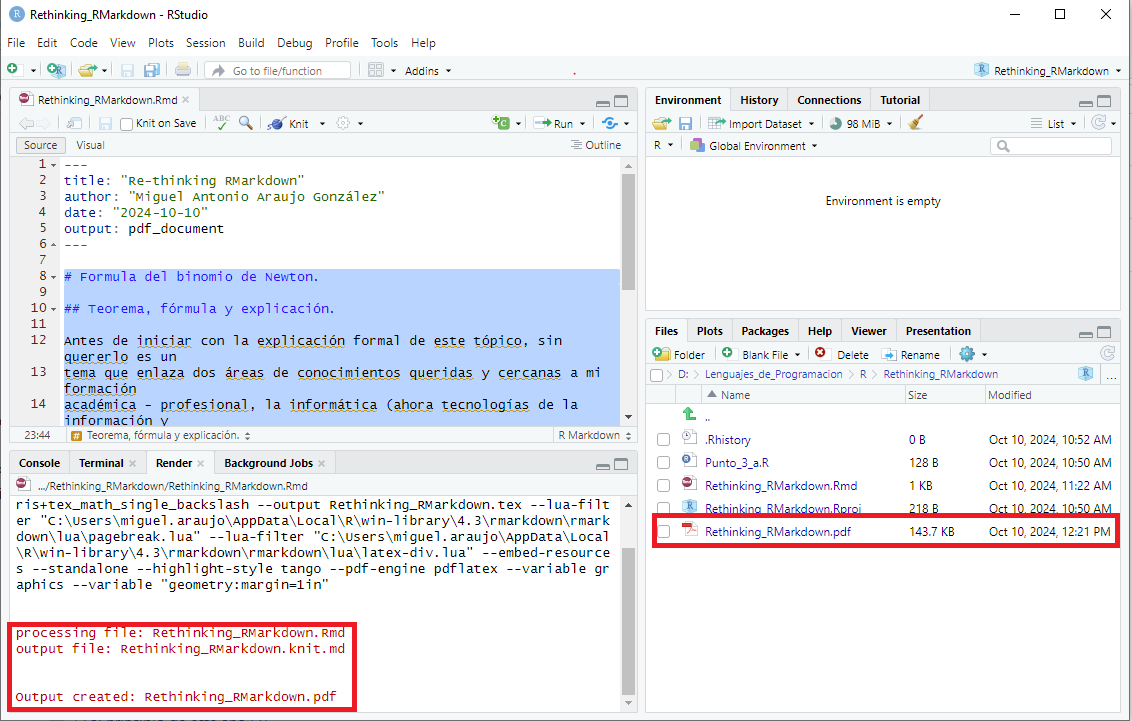
Task: Switch to the History tab
Action: pyautogui.click(x=759, y=100)
